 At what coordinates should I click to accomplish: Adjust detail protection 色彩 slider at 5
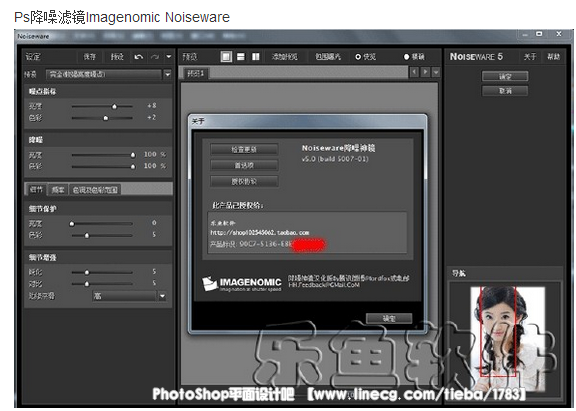(87, 235)
